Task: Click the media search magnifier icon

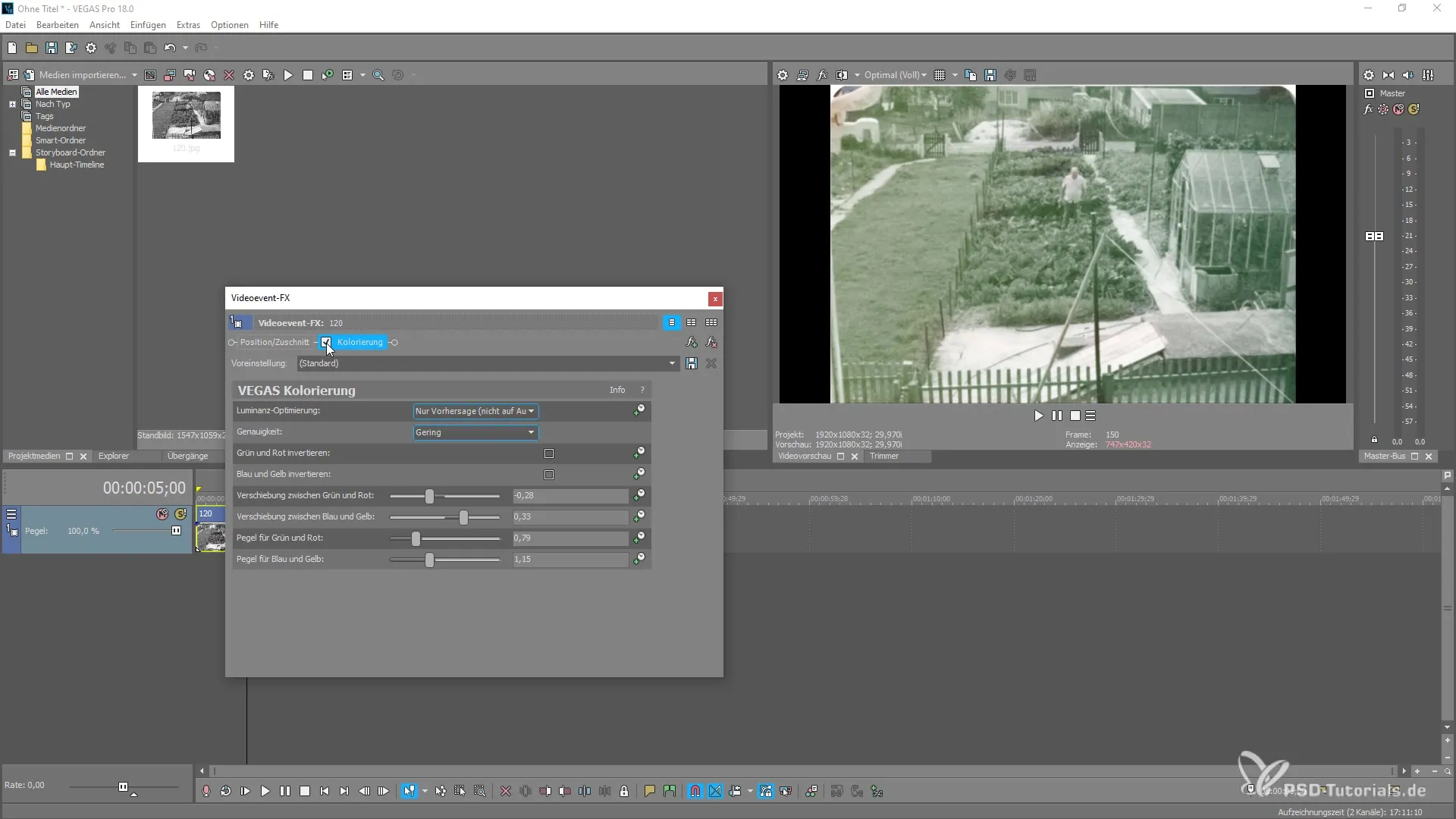Action: click(378, 75)
